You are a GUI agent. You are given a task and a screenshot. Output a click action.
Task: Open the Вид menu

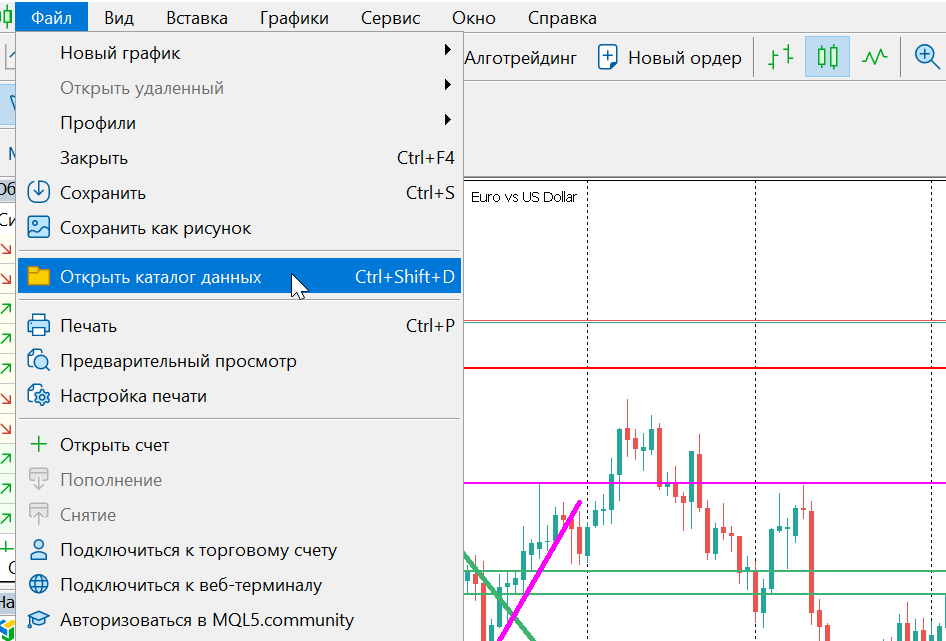click(x=119, y=18)
